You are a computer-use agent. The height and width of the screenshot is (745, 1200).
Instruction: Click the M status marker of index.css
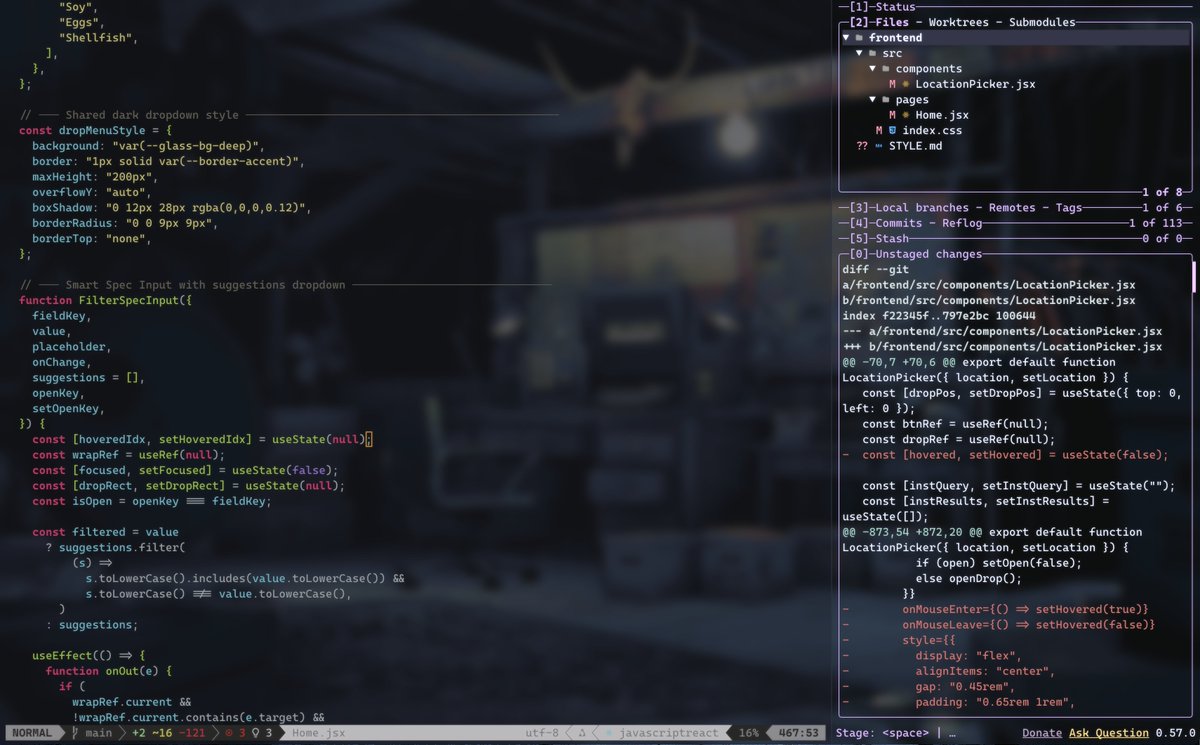click(879, 131)
